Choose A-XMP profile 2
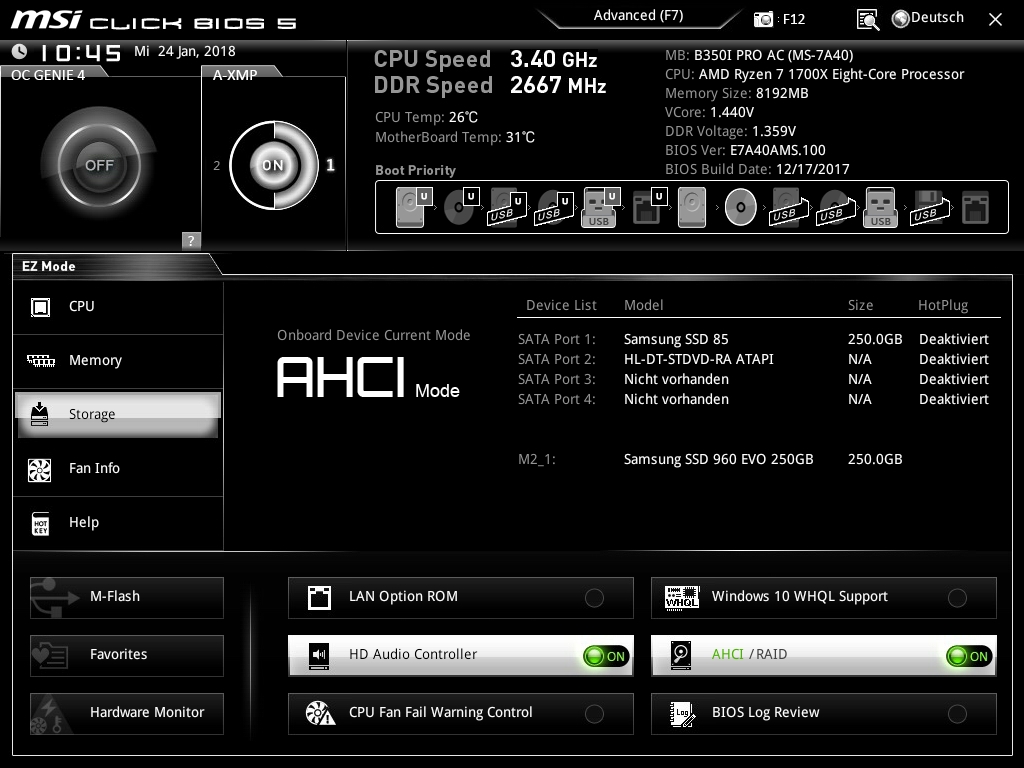The height and width of the screenshot is (768, 1024). point(217,165)
